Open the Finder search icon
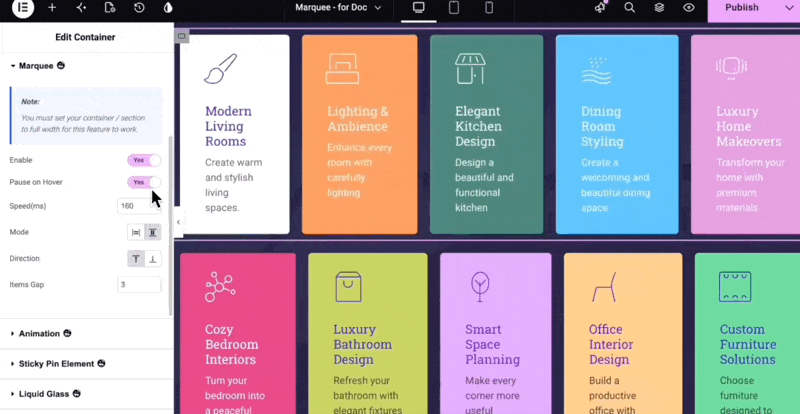Image resolution: width=800 pixels, height=414 pixels. pos(630,8)
